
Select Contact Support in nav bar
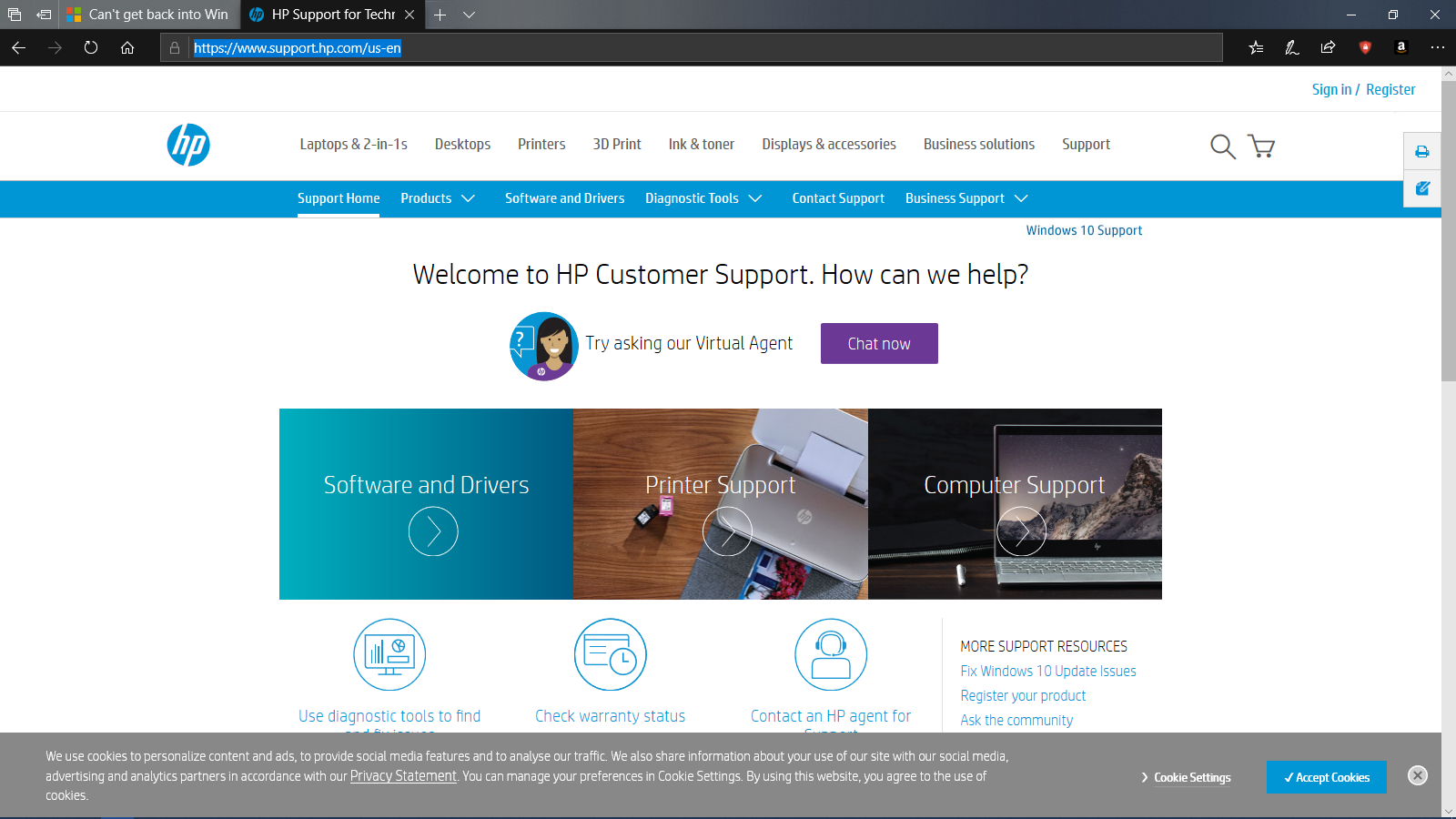(x=838, y=198)
